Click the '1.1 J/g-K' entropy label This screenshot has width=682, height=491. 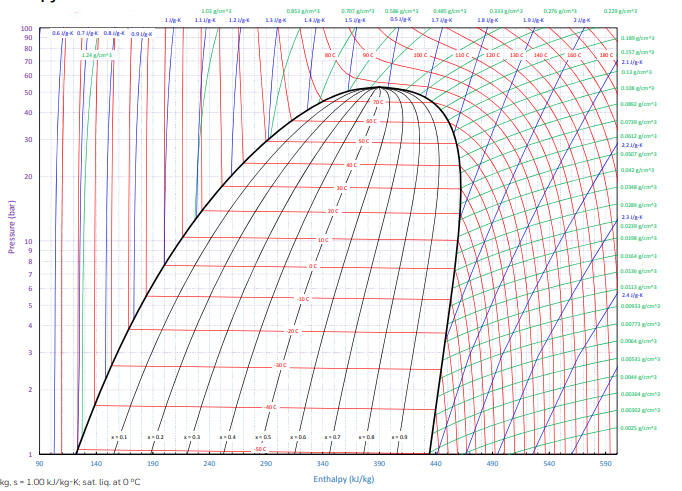205,20
